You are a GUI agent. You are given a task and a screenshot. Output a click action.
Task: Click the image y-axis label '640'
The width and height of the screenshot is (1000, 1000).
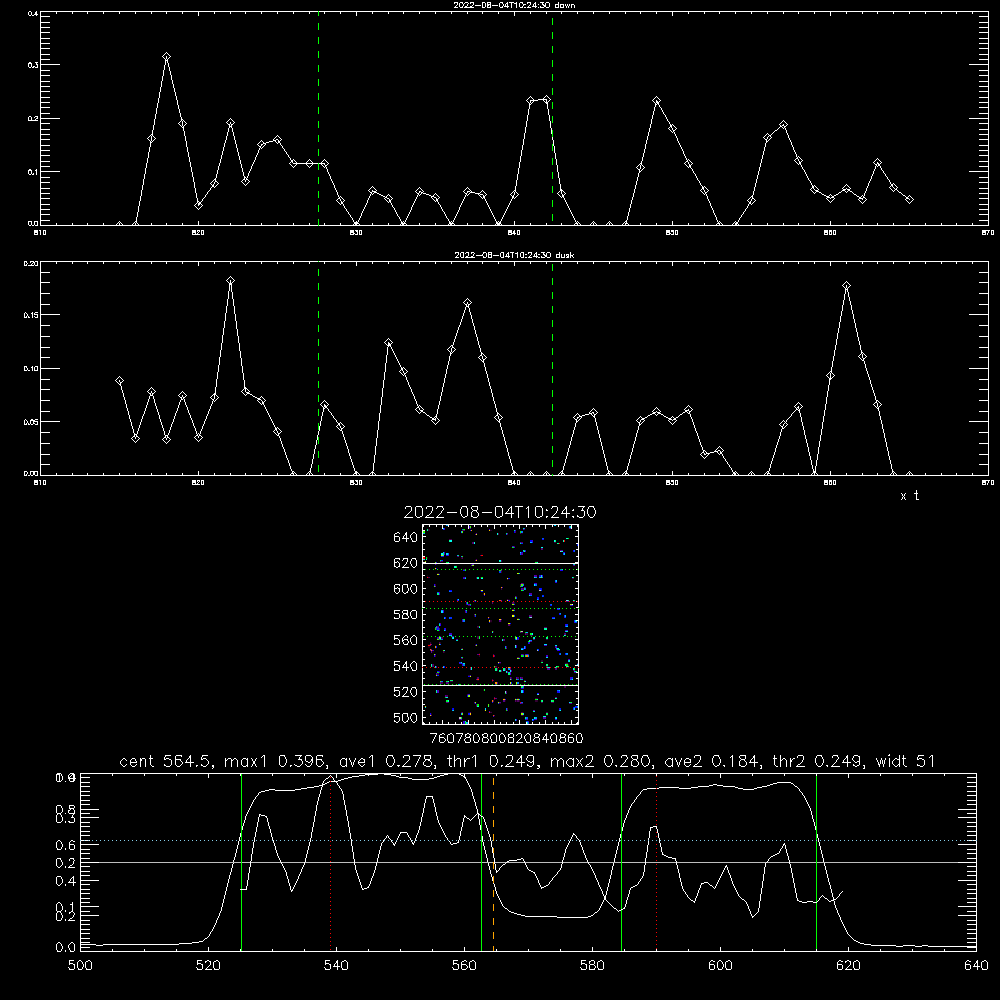406,537
